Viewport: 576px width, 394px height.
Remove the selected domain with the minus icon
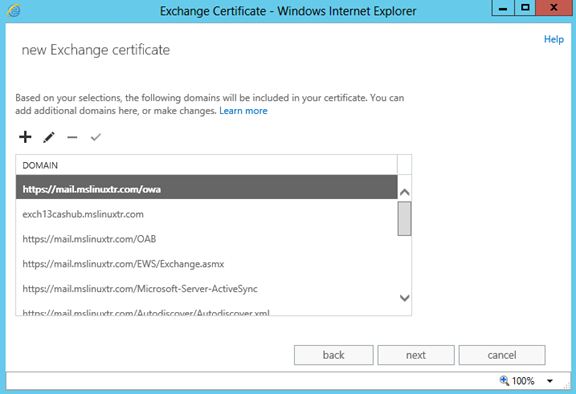[72, 138]
